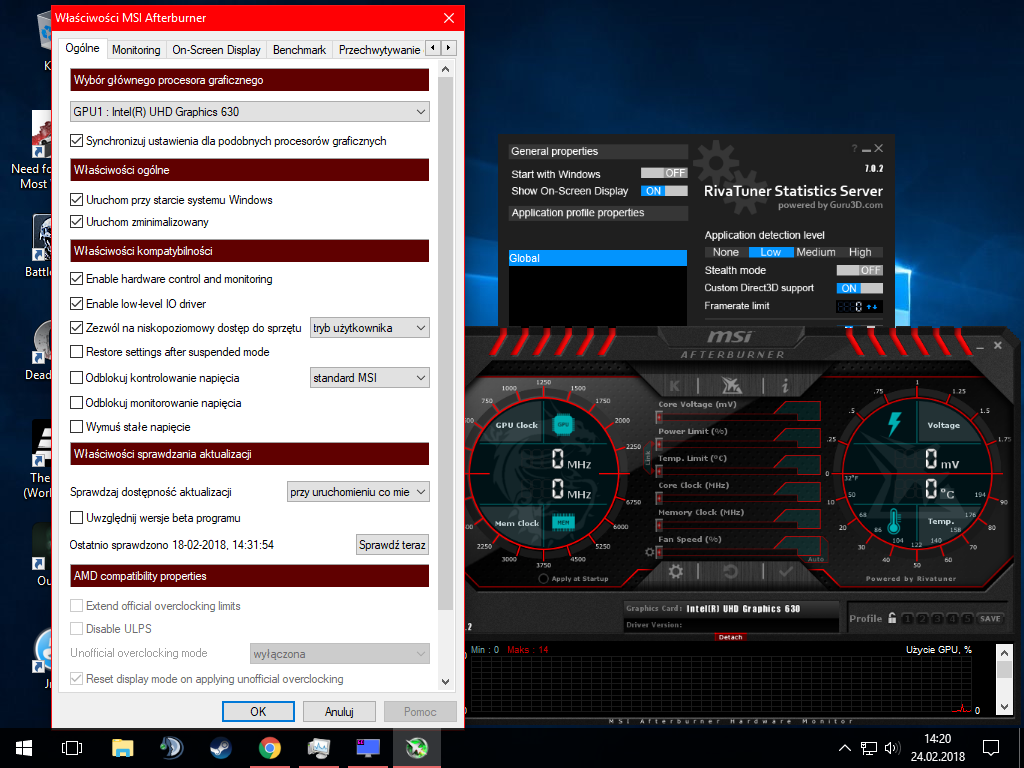Click the reset arrow icon in Afterburner
The height and width of the screenshot is (768, 1024).
point(730,571)
